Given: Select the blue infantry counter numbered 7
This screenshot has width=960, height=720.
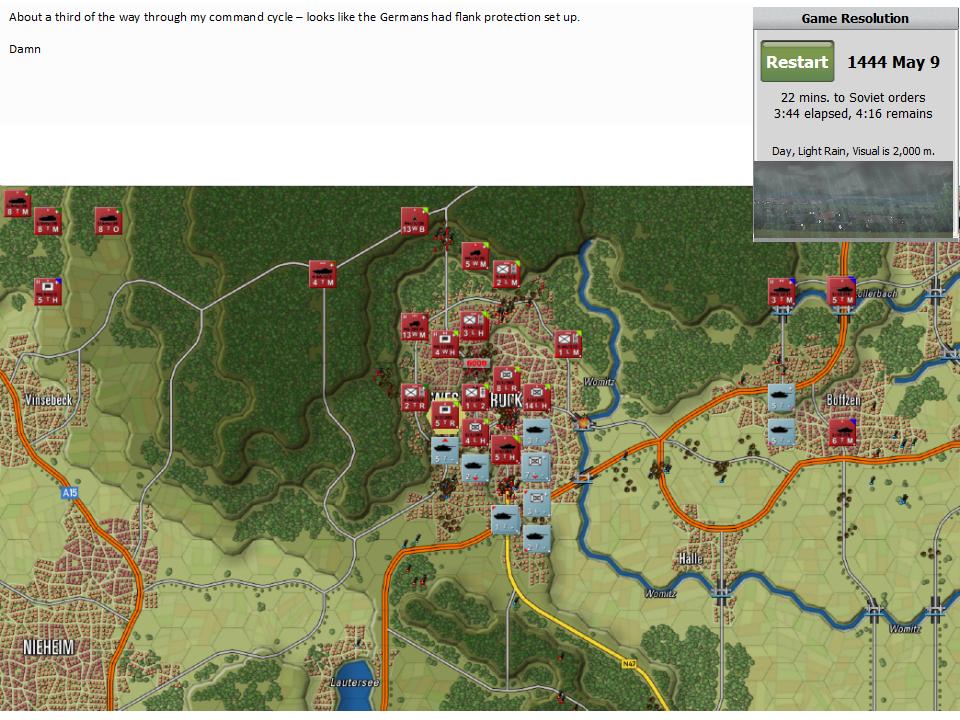Looking at the screenshot, I should click(x=536, y=467).
